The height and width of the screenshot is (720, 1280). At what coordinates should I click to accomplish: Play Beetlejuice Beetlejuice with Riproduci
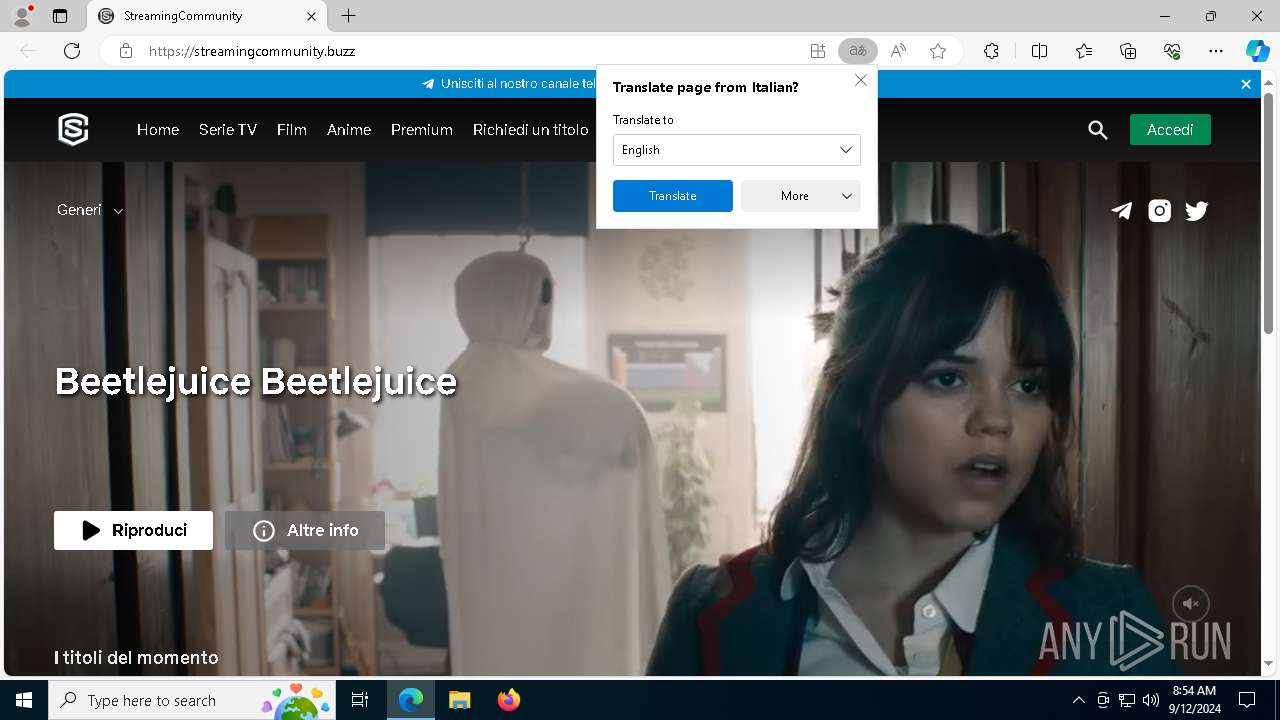pos(133,530)
